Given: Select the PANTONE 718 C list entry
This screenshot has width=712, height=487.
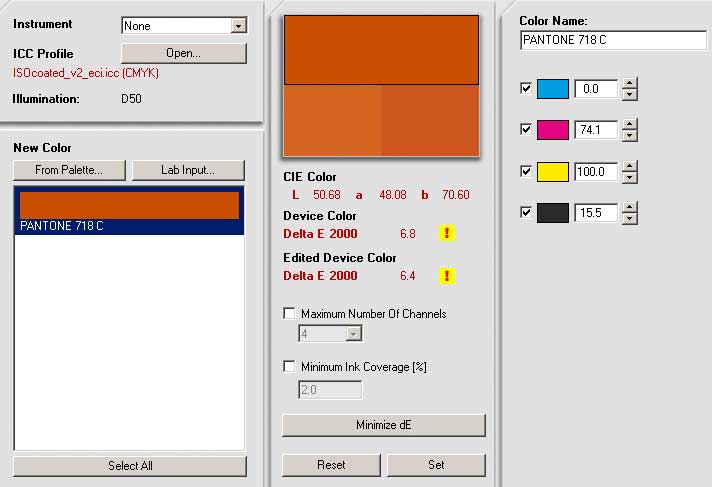Looking at the screenshot, I should pyautogui.click(x=129, y=211).
